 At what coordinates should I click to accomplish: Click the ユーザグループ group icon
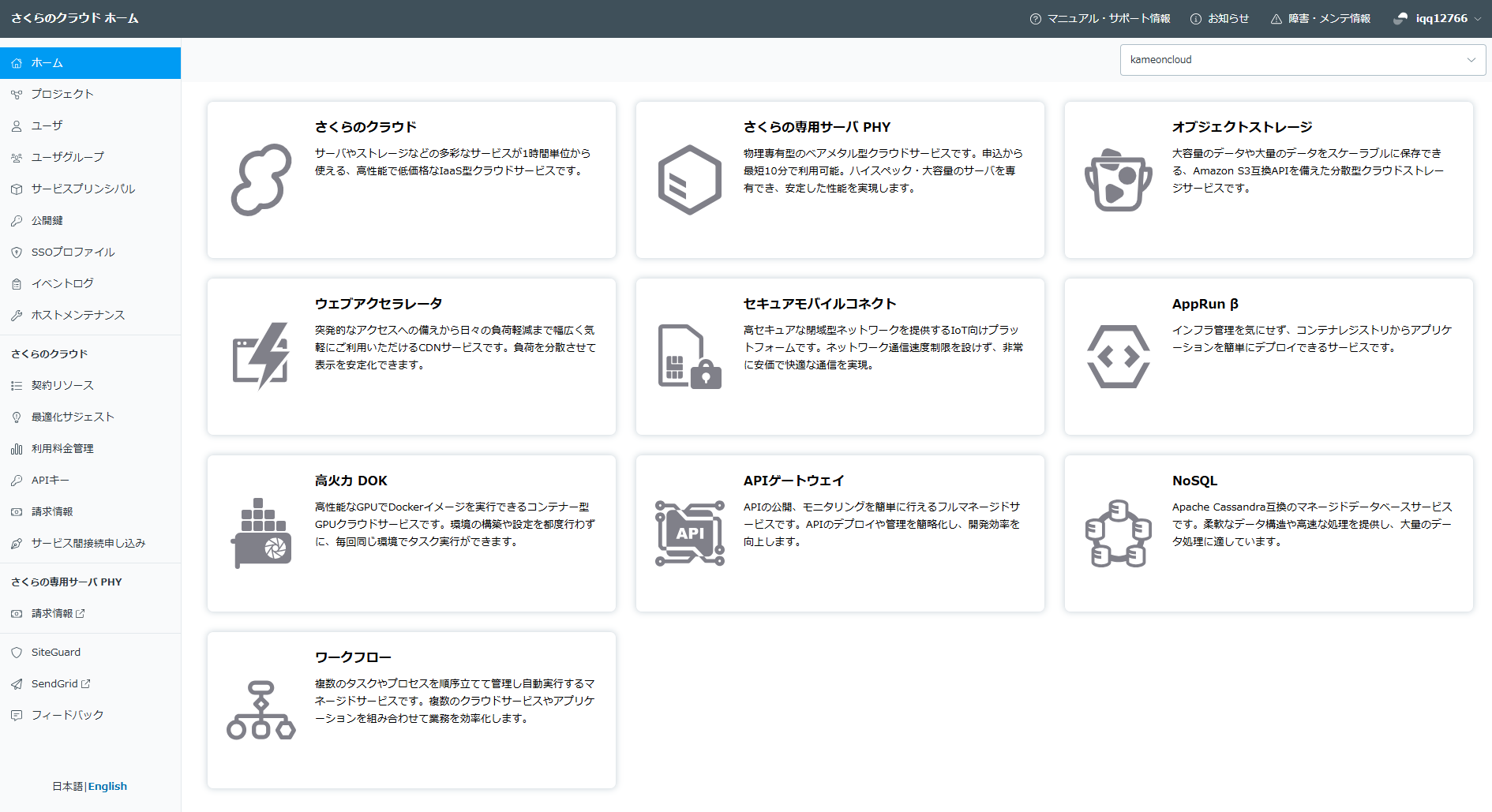point(17,158)
